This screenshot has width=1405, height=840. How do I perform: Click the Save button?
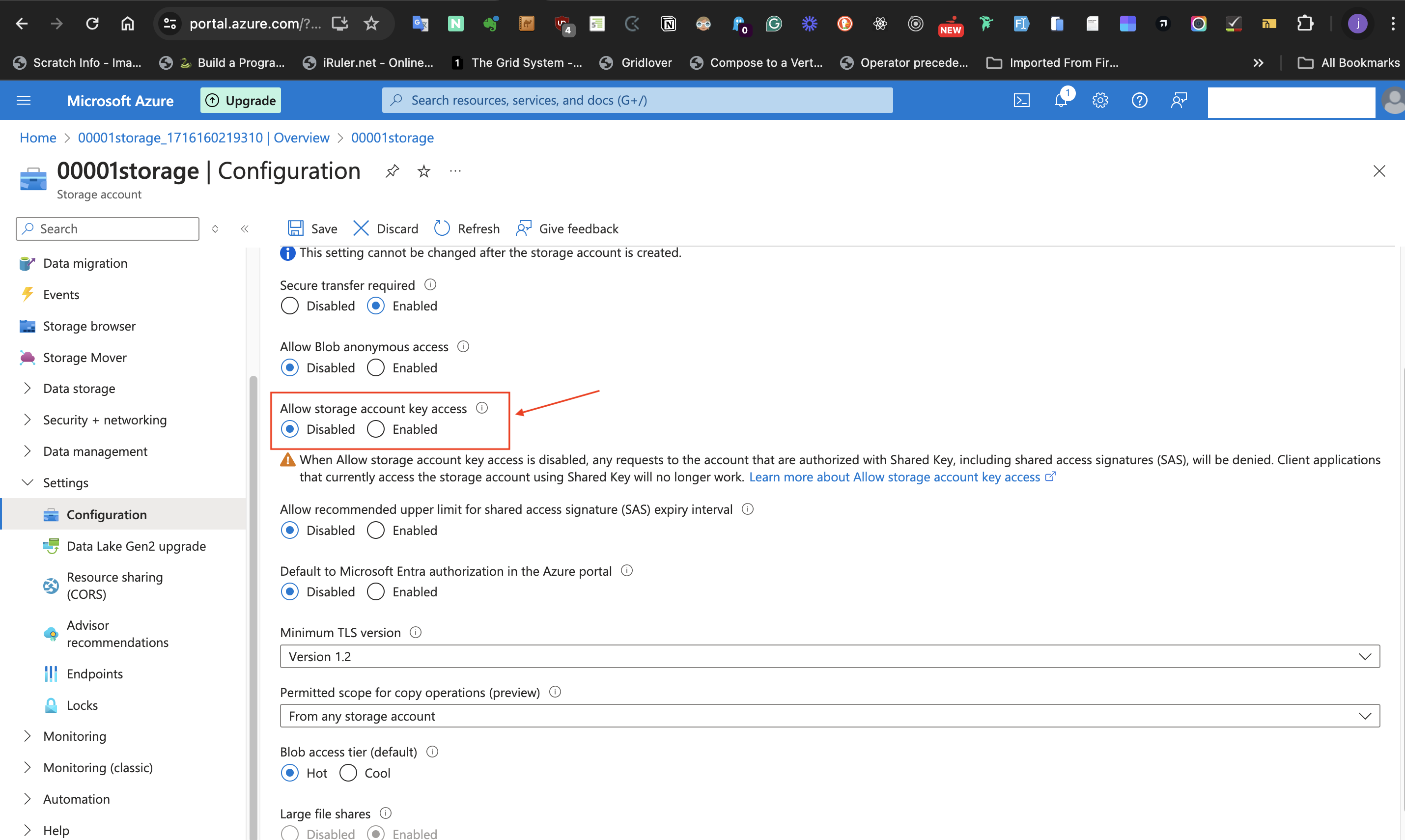point(312,228)
